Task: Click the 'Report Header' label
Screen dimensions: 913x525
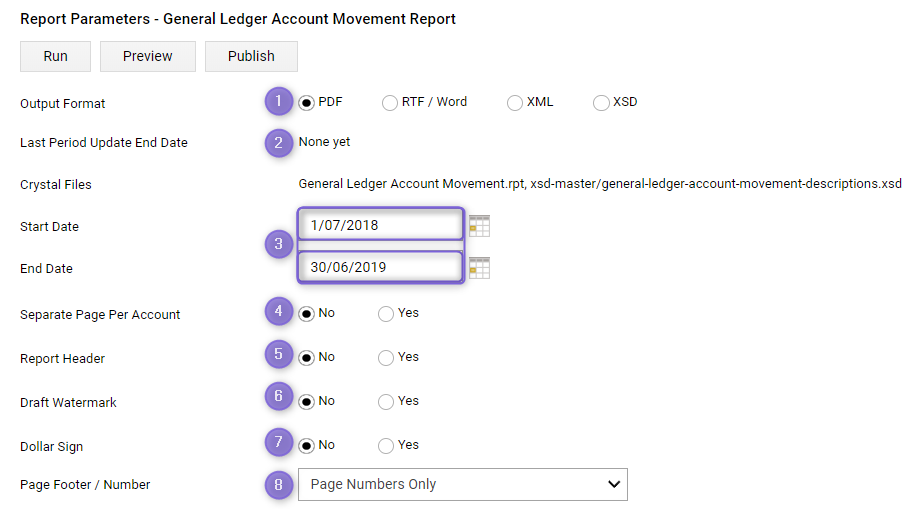Action: pyautogui.click(x=62, y=359)
